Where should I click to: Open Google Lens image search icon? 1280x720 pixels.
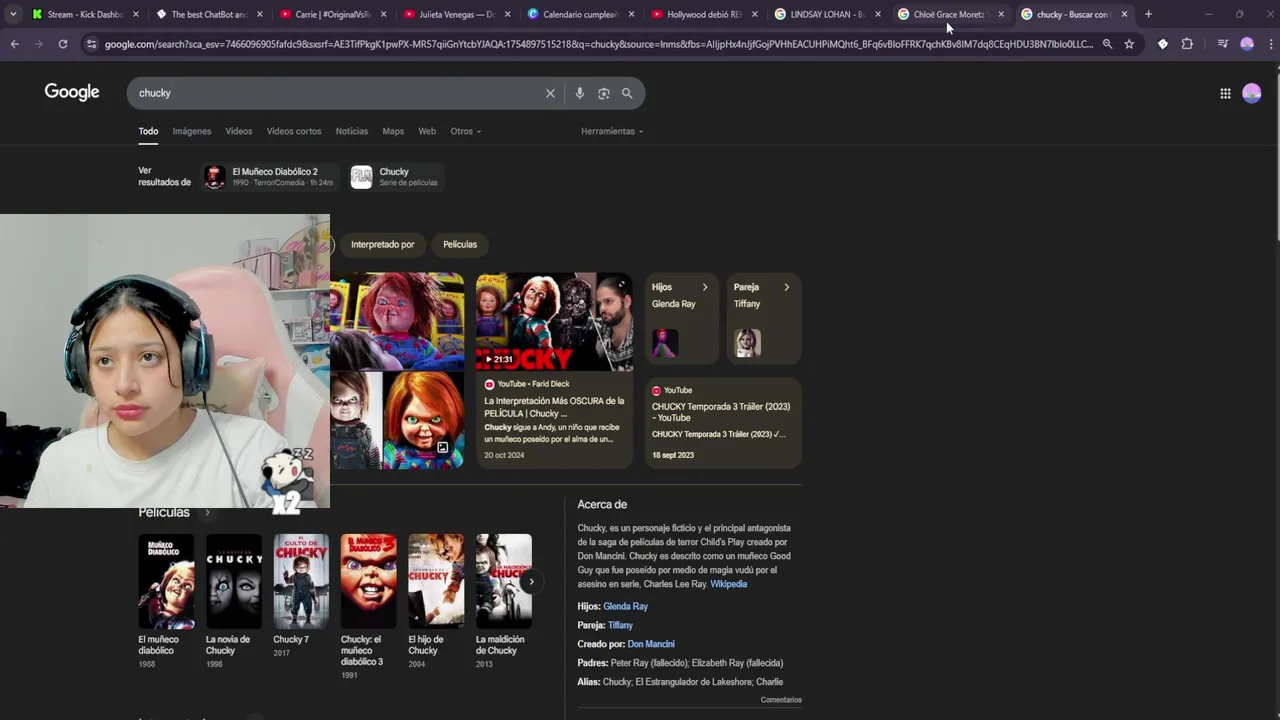603,93
